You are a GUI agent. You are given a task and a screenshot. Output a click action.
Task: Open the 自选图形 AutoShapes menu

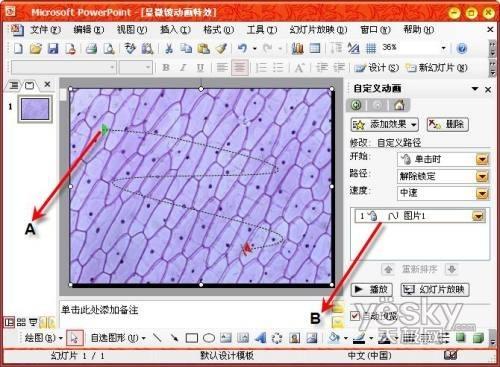(118, 338)
